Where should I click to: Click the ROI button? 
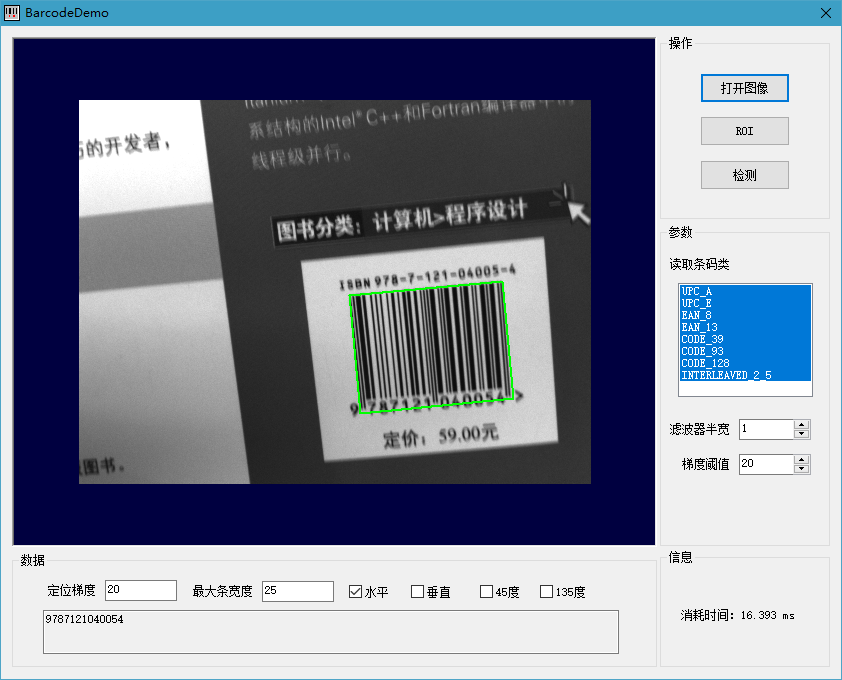[x=744, y=131]
